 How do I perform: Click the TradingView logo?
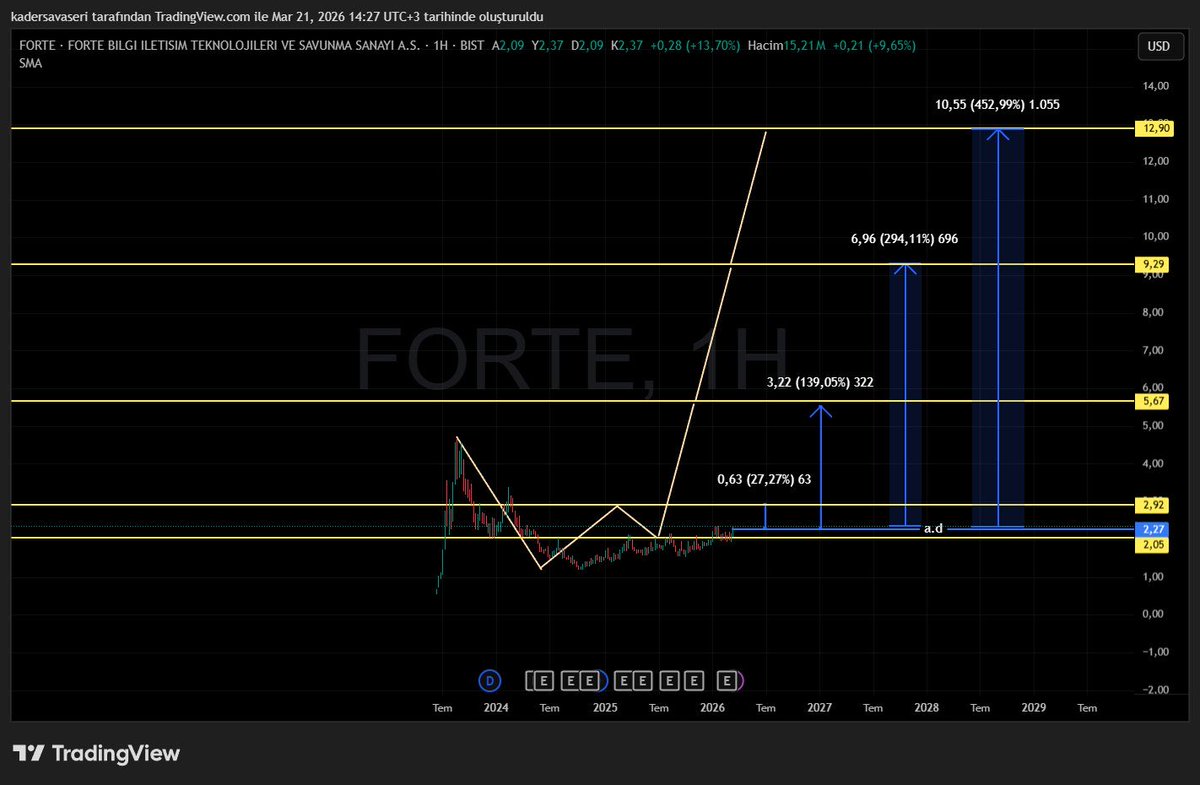pos(96,753)
